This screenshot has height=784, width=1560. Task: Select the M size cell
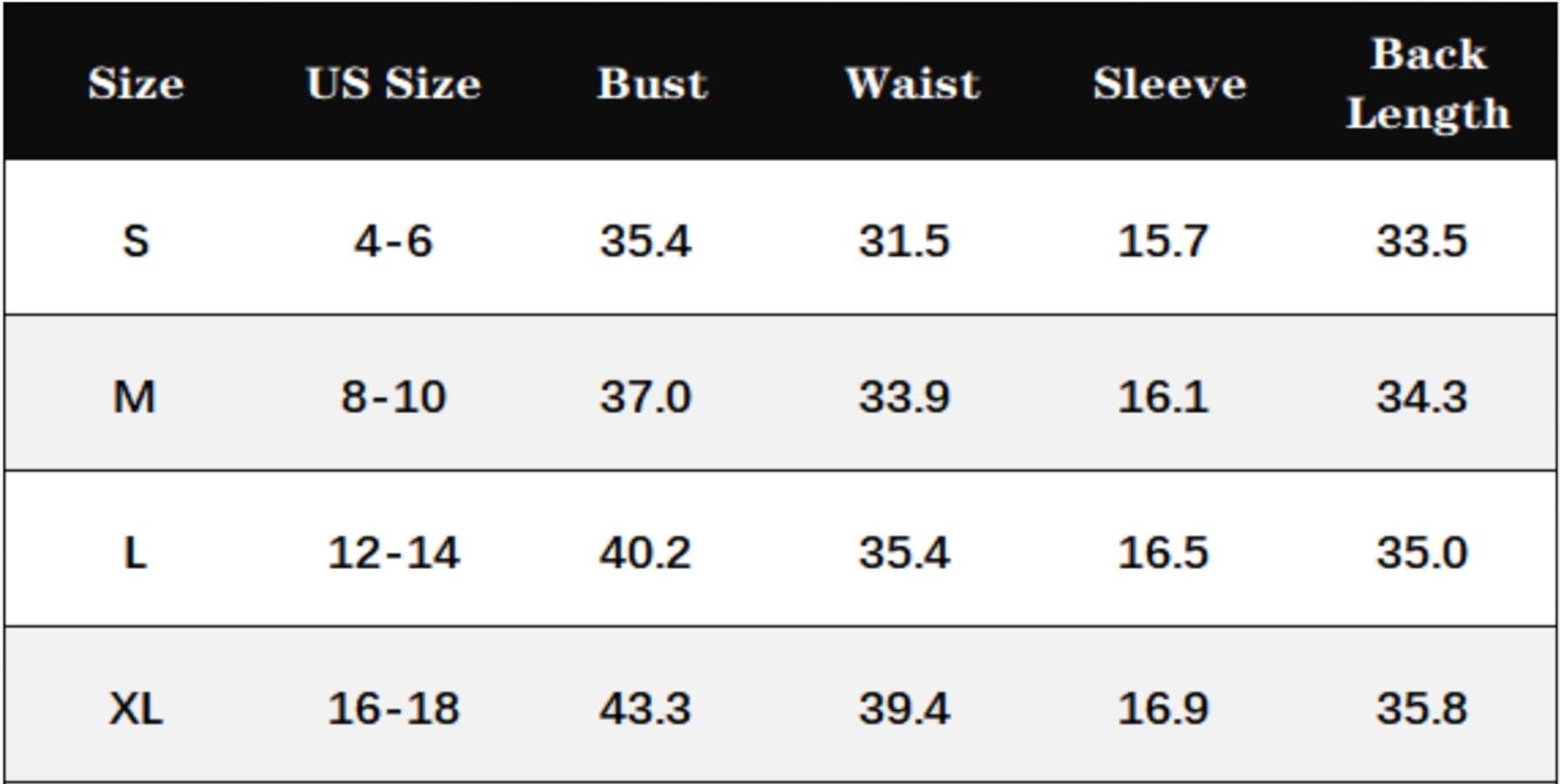point(135,397)
